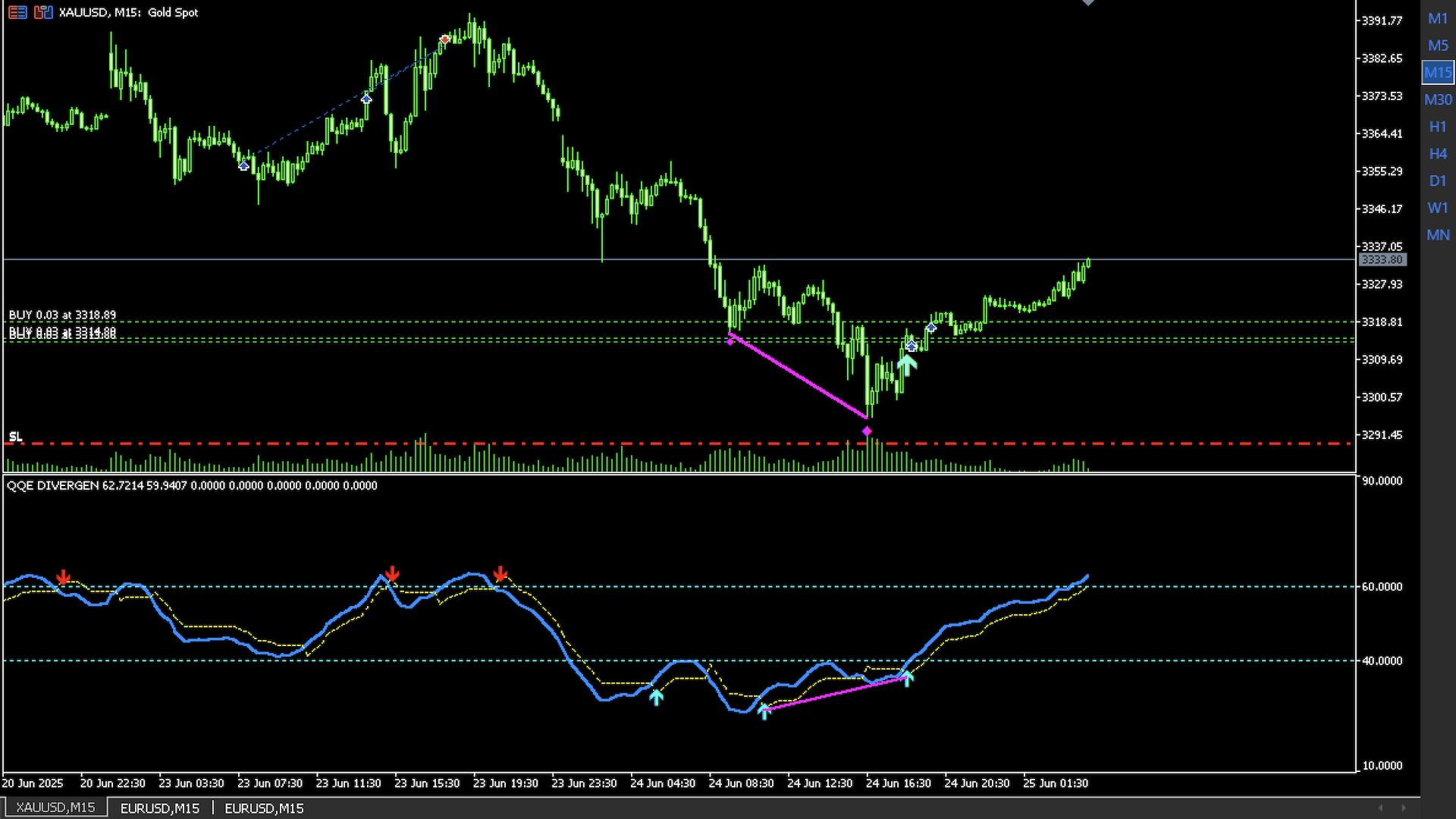Click the 20 Jun 2025 time label
Viewport: 1456px width, 819px height.
tap(33, 783)
